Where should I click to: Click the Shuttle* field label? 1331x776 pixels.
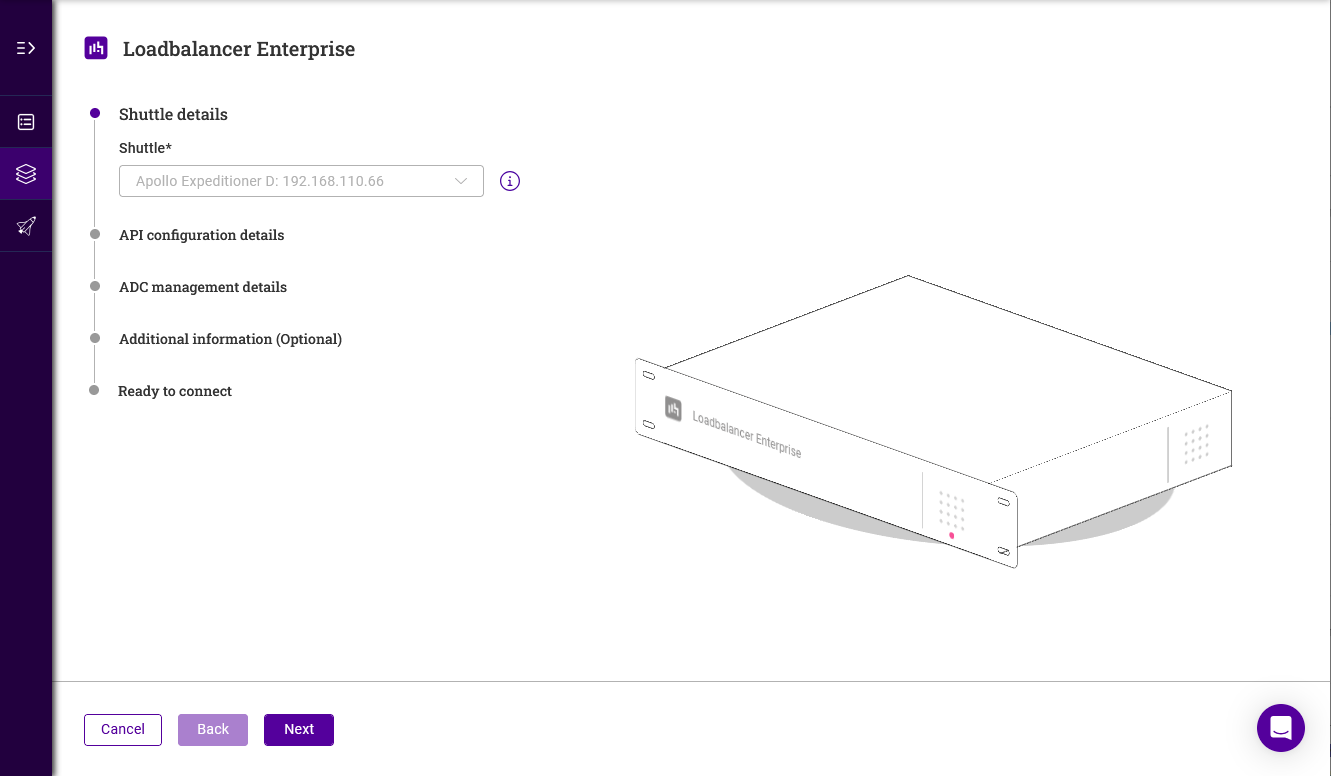click(x=145, y=148)
